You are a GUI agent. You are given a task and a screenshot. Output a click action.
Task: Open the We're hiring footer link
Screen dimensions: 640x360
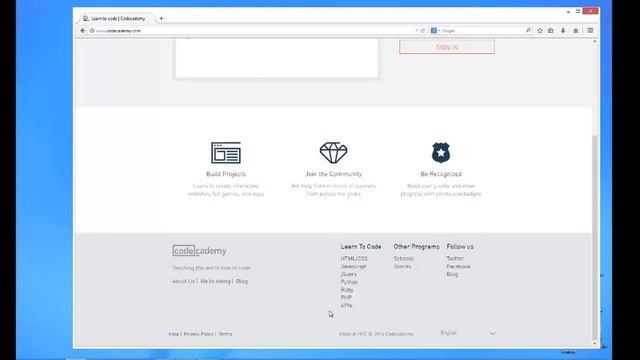pyautogui.click(x=215, y=281)
